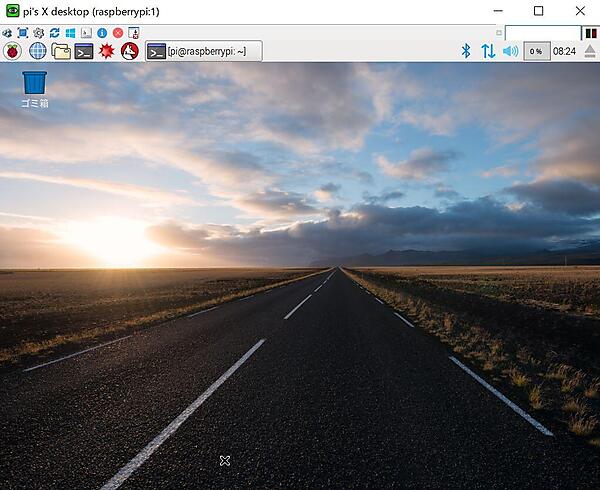Open VNC viewer settings gear icon

pos(39,33)
